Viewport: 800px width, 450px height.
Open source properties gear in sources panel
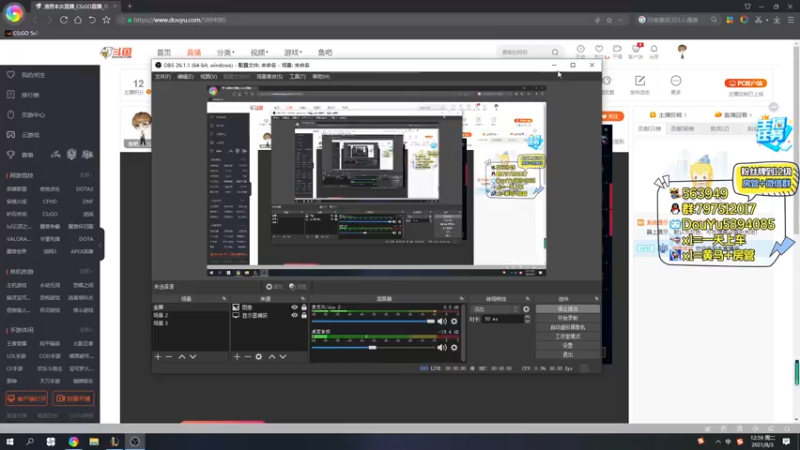259,357
